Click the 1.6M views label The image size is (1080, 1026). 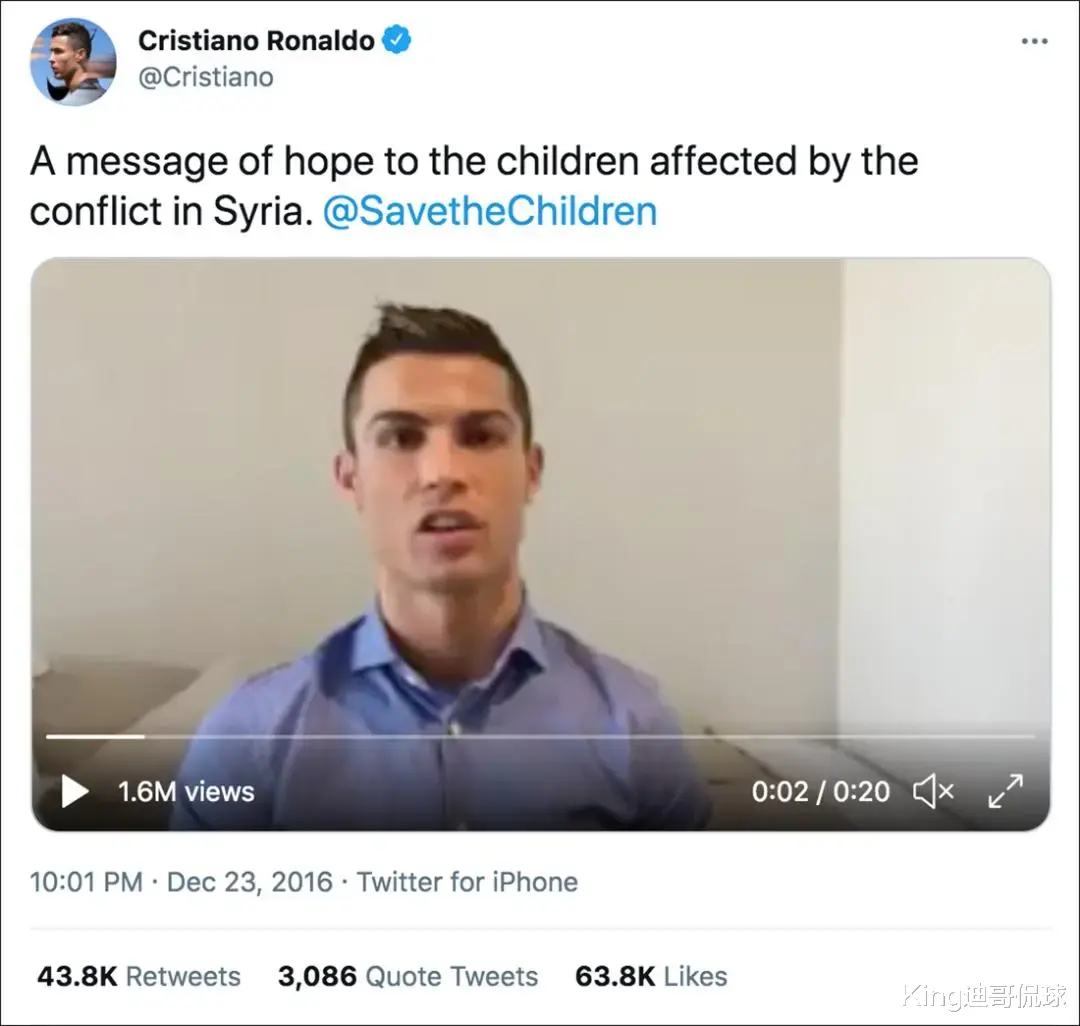click(186, 792)
